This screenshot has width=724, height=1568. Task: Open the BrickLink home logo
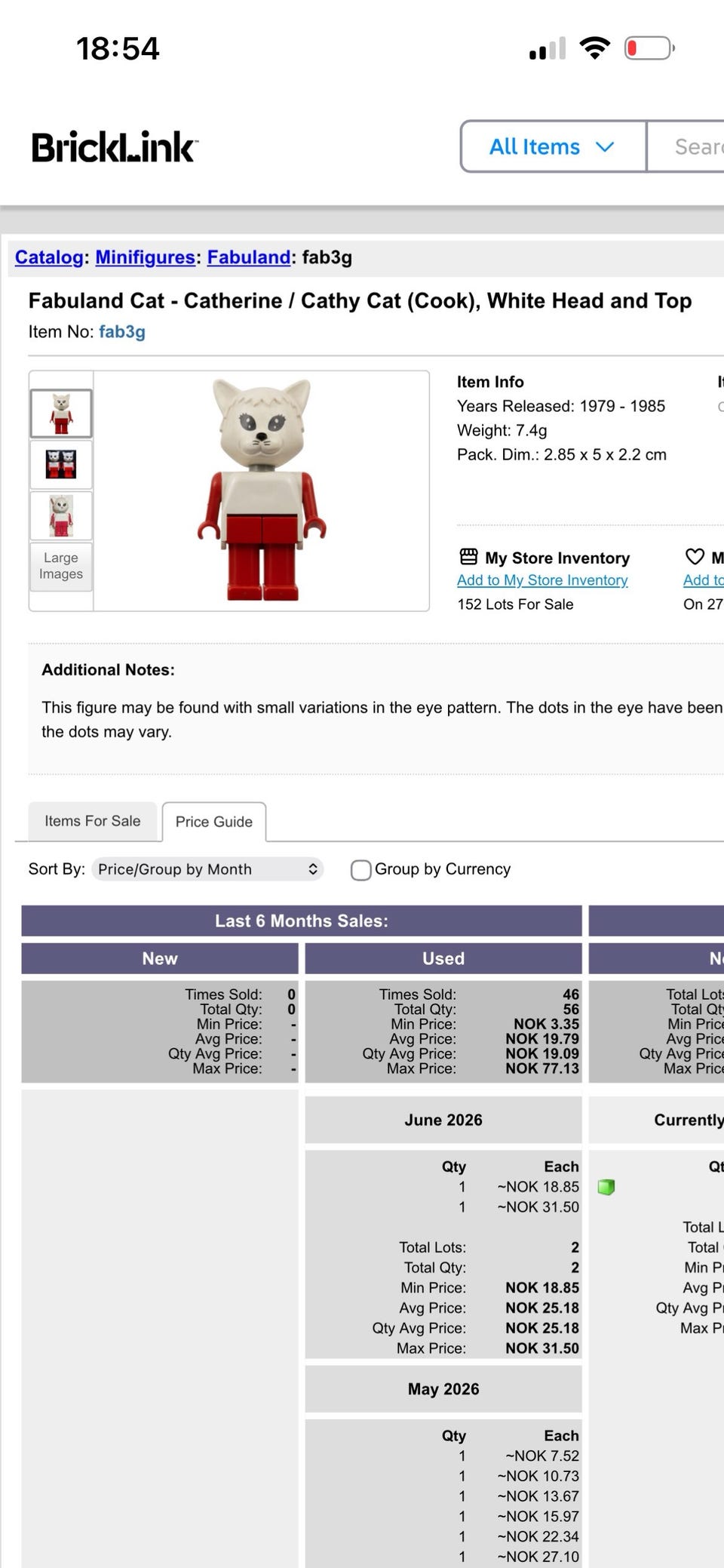tap(115, 147)
